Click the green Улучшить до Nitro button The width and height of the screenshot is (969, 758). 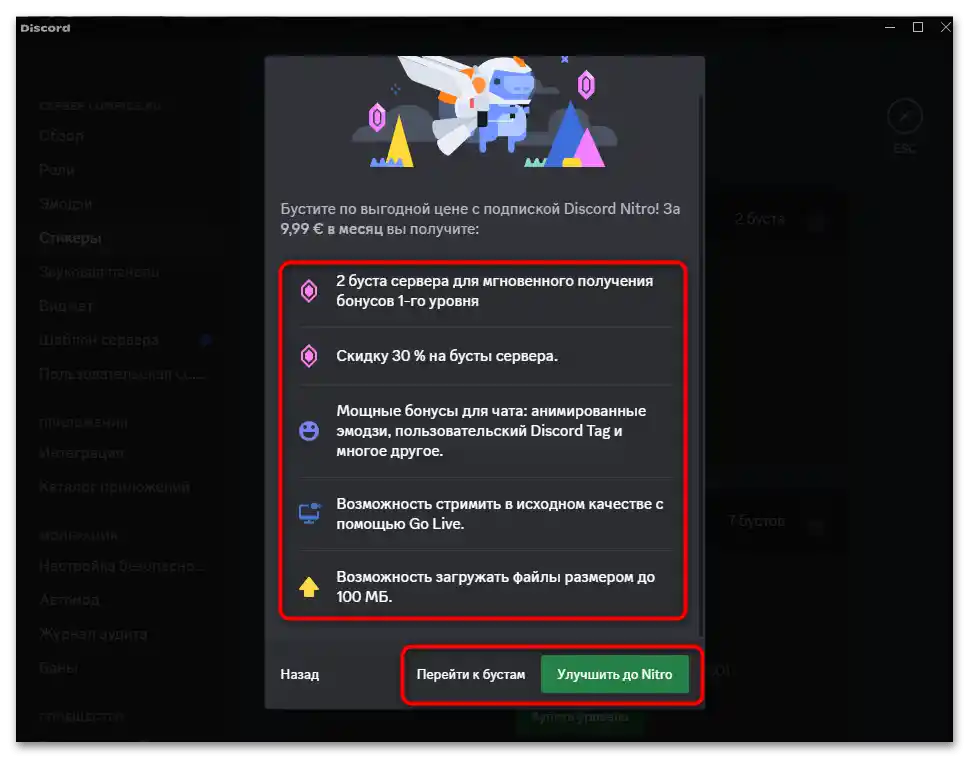click(x=614, y=674)
